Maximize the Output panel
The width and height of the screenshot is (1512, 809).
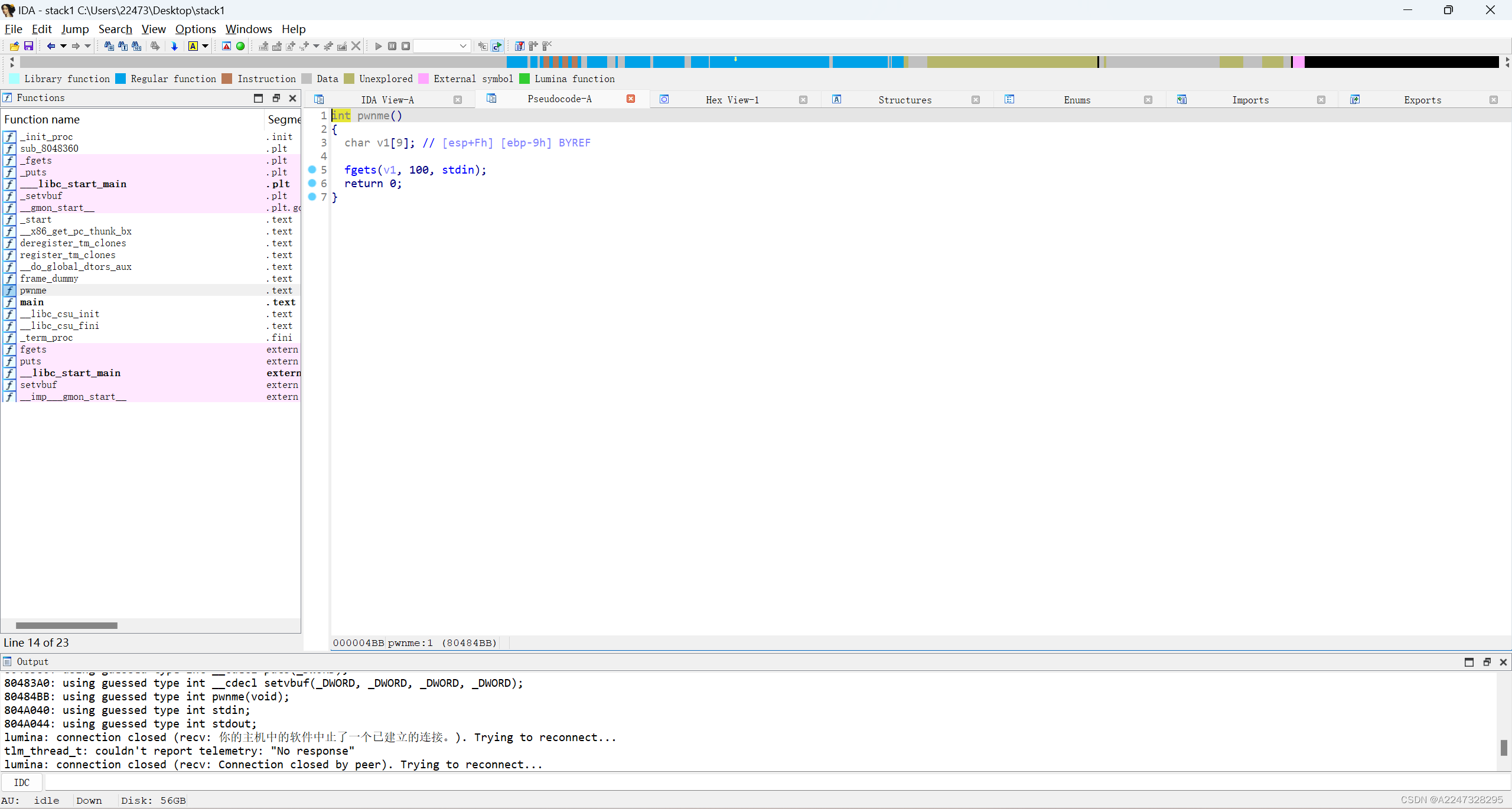point(1469,662)
